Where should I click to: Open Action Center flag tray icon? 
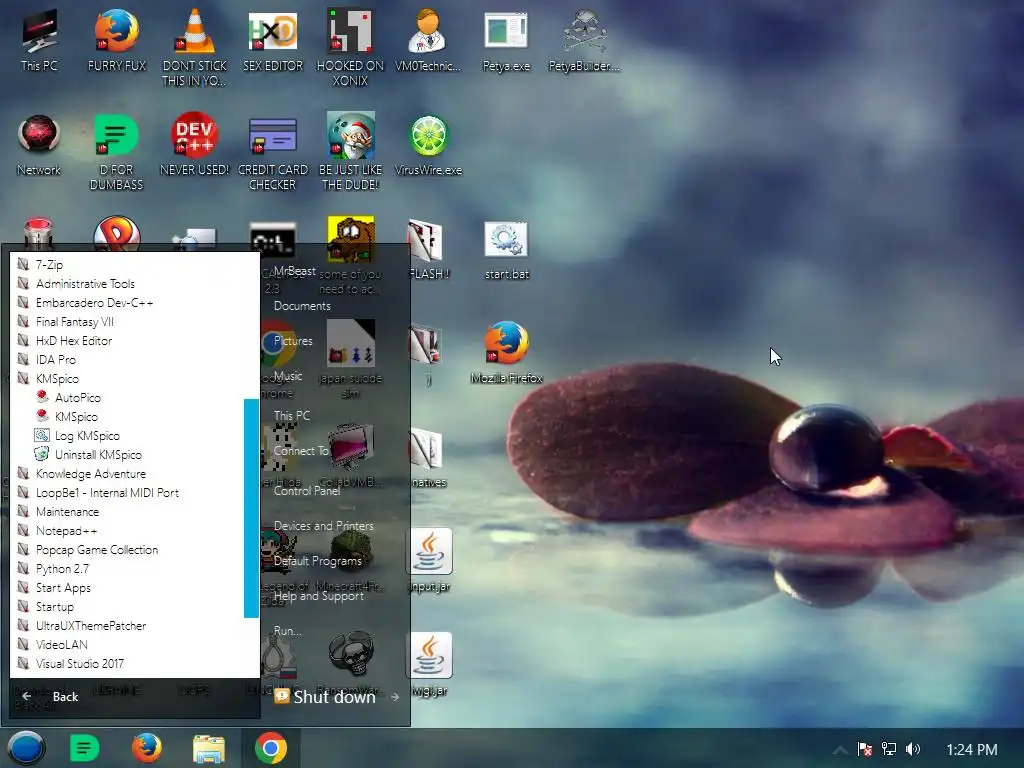point(865,749)
